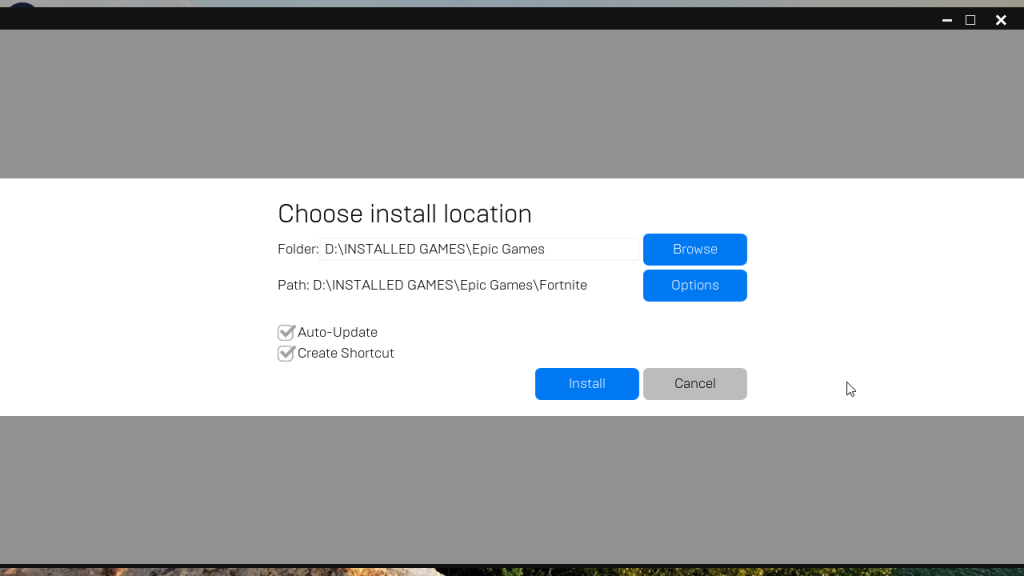Image resolution: width=1024 pixels, height=576 pixels.
Task: Toggle the Create Shortcut checkbox
Action: click(x=286, y=353)
